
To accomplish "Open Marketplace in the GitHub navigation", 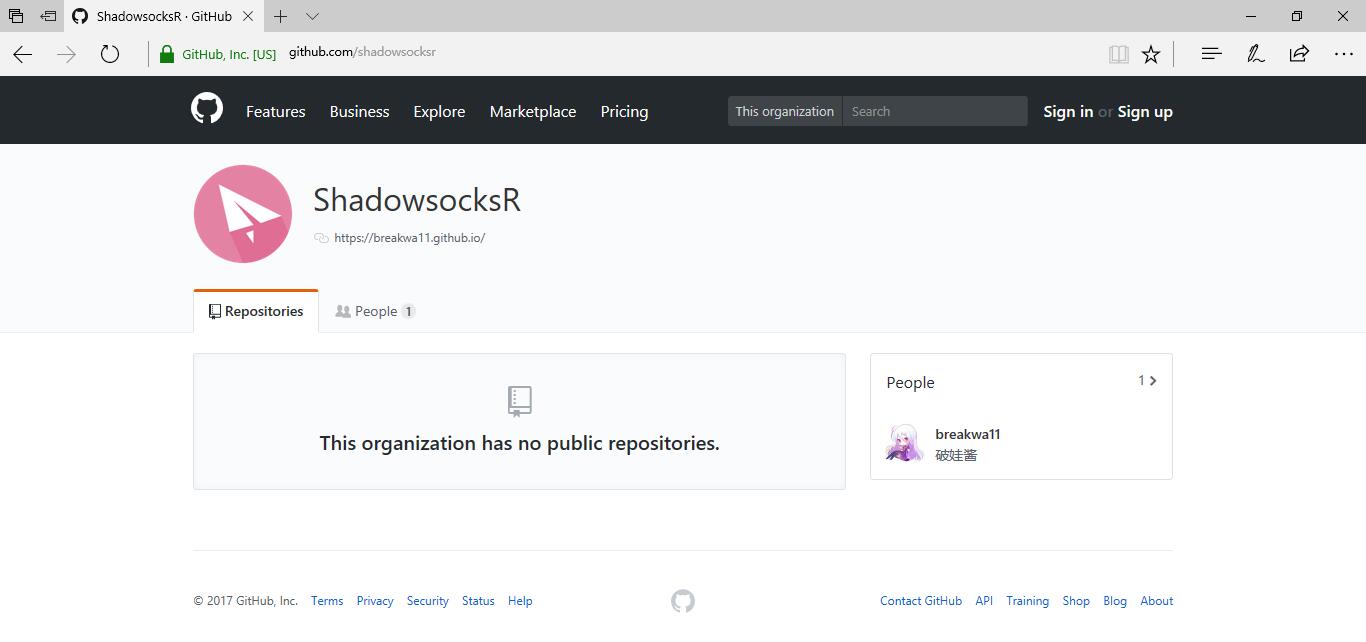I will pos(533,111).
